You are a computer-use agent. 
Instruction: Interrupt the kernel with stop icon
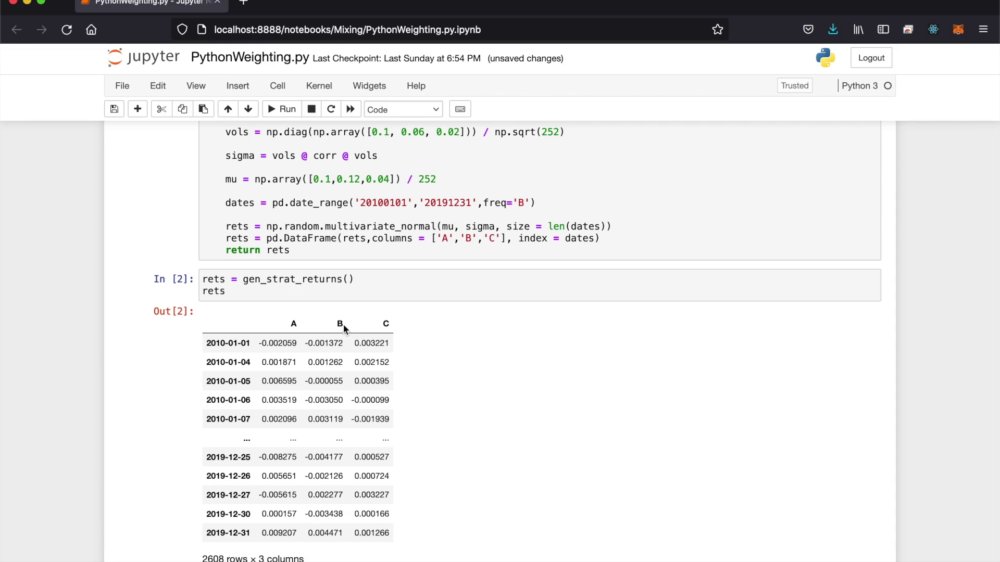[311, 109]
